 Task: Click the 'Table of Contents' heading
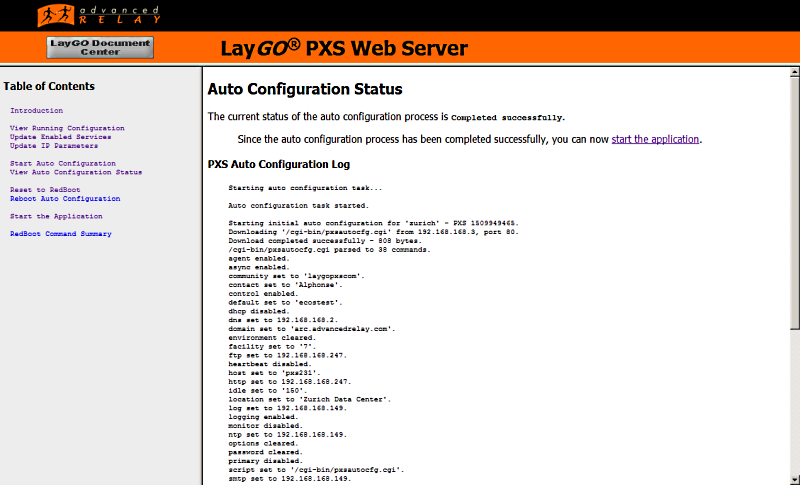coord(49,86)
